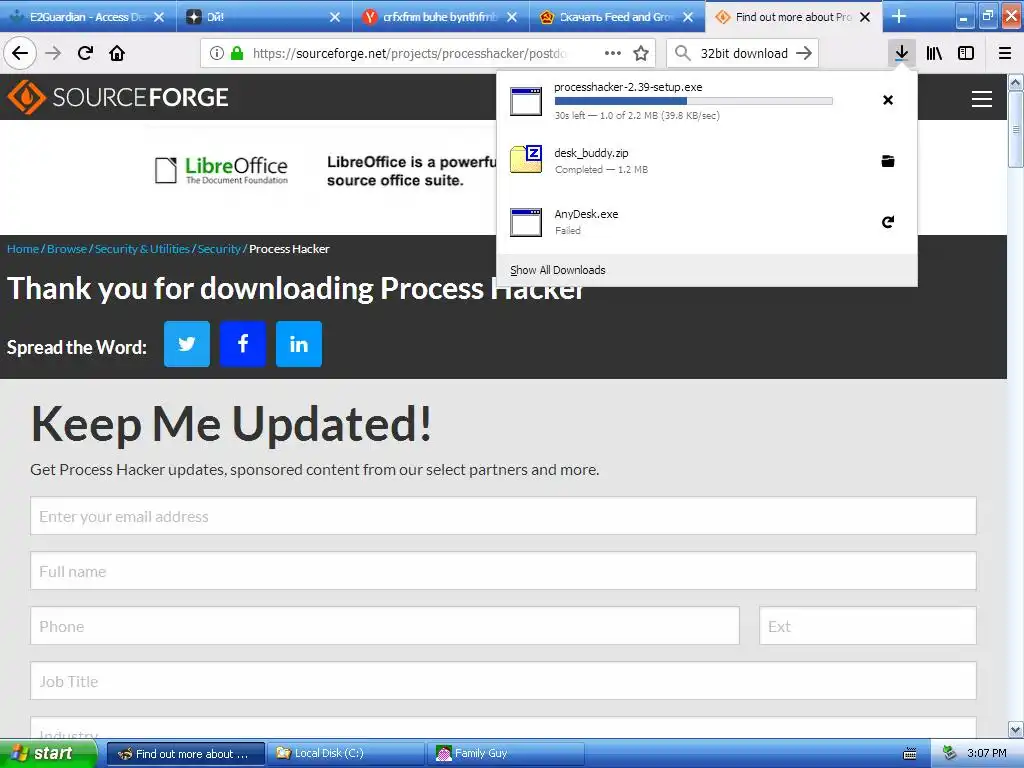Screen dimensions: 1024x768
Task: Open the Home breadcrumb link
Action: [23, 249]
